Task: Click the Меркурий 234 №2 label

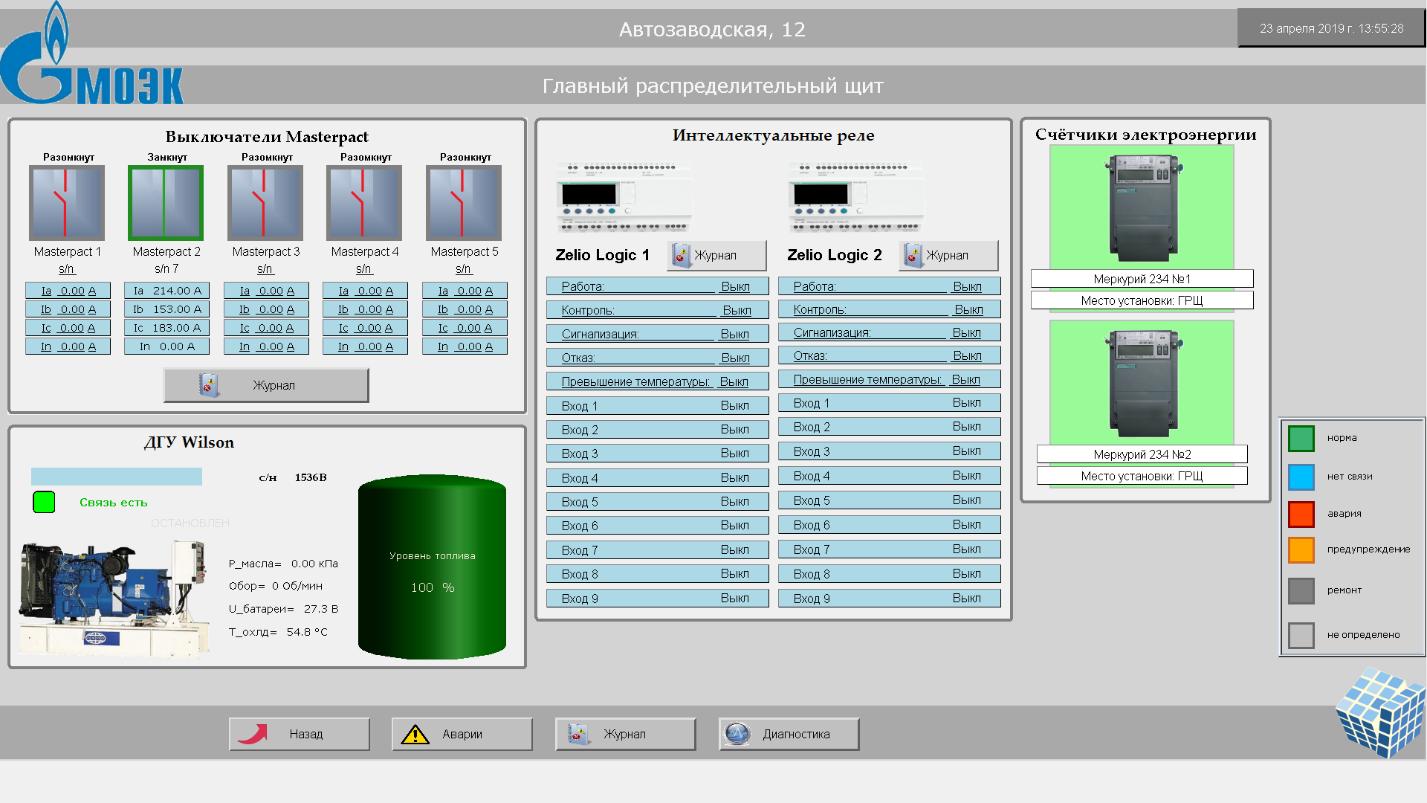Action: 1142,455
